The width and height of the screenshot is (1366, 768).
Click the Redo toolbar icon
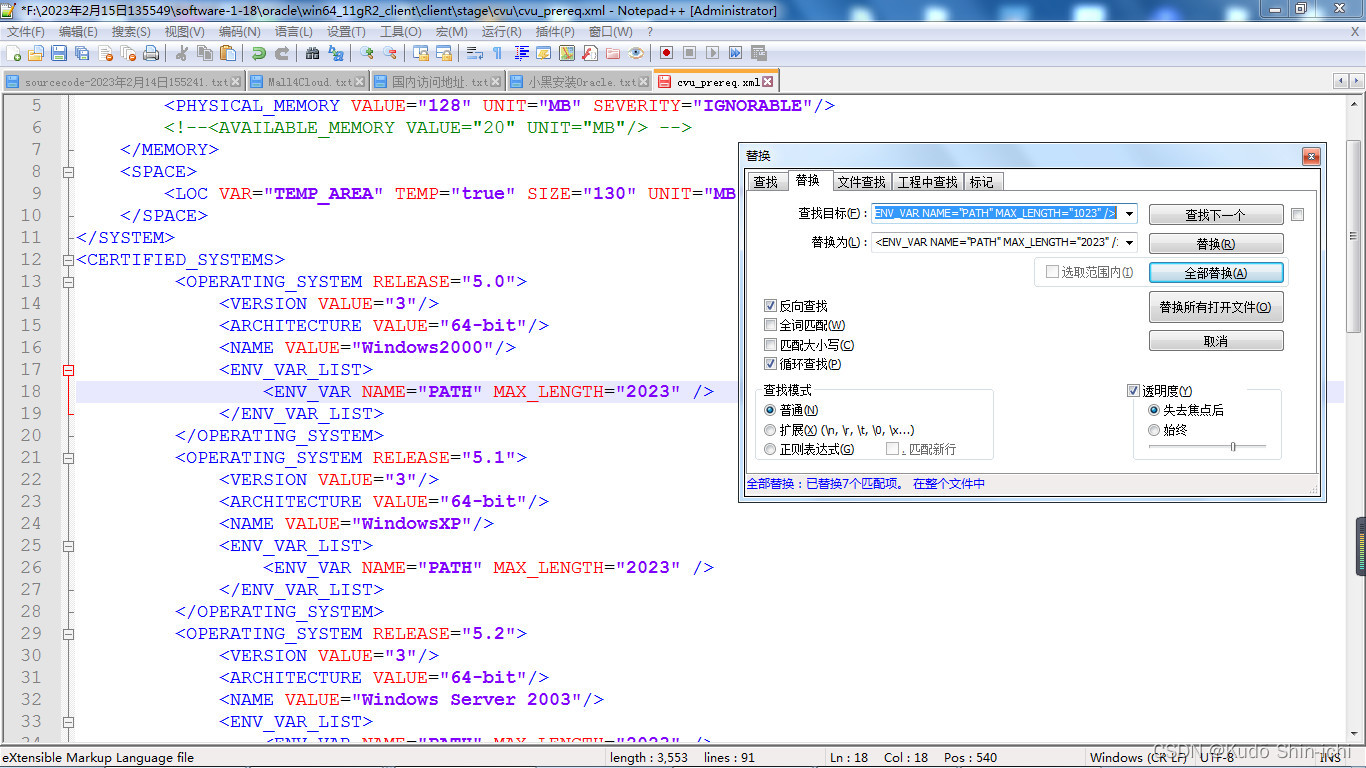(x=282, y=53)
